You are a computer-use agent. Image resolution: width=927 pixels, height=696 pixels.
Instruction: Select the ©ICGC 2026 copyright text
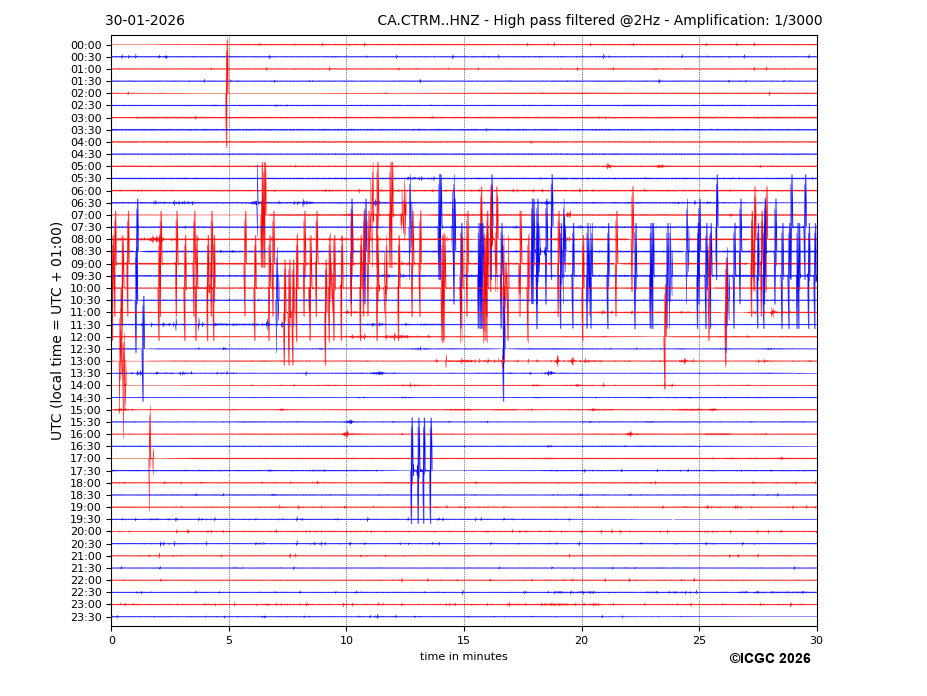pos(769,658)
